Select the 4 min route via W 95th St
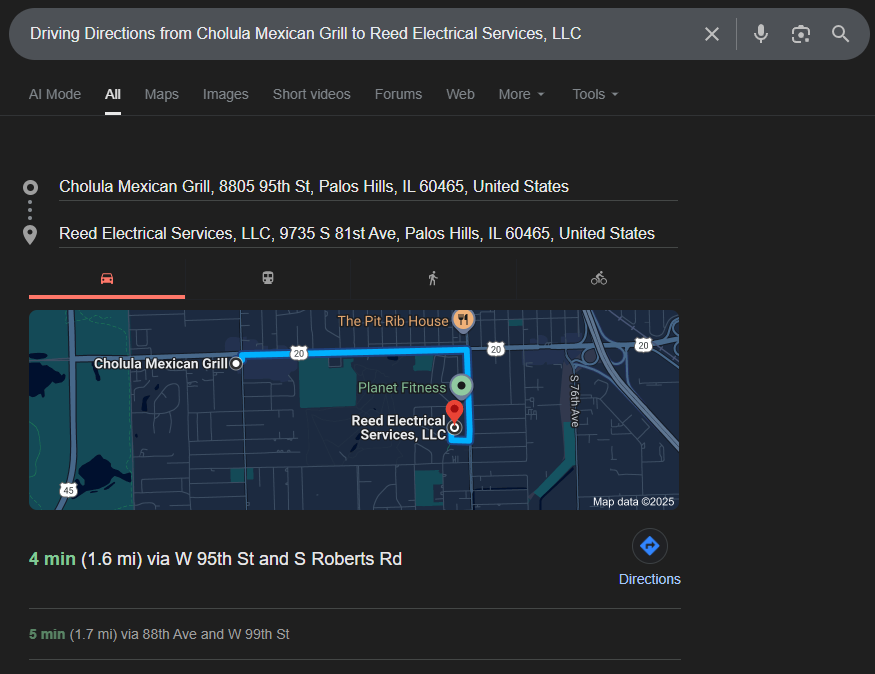Image resolution: width=875 pixels, height=674 pixels. [x=215, y=559]
